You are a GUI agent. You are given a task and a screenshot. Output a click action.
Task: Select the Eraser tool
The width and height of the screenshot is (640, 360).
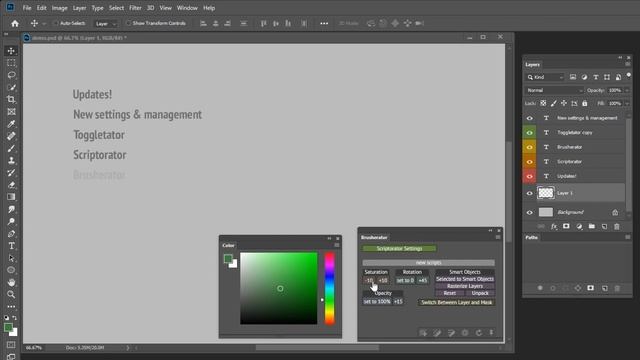11,185
